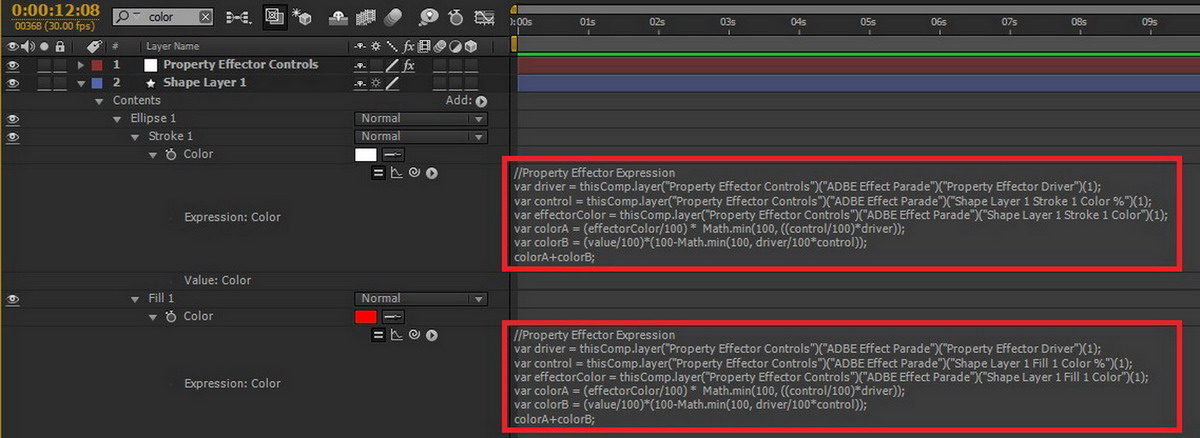Open the Graph Editor
The height and width of the screenshot is (438, 1200).
[485, 17]
